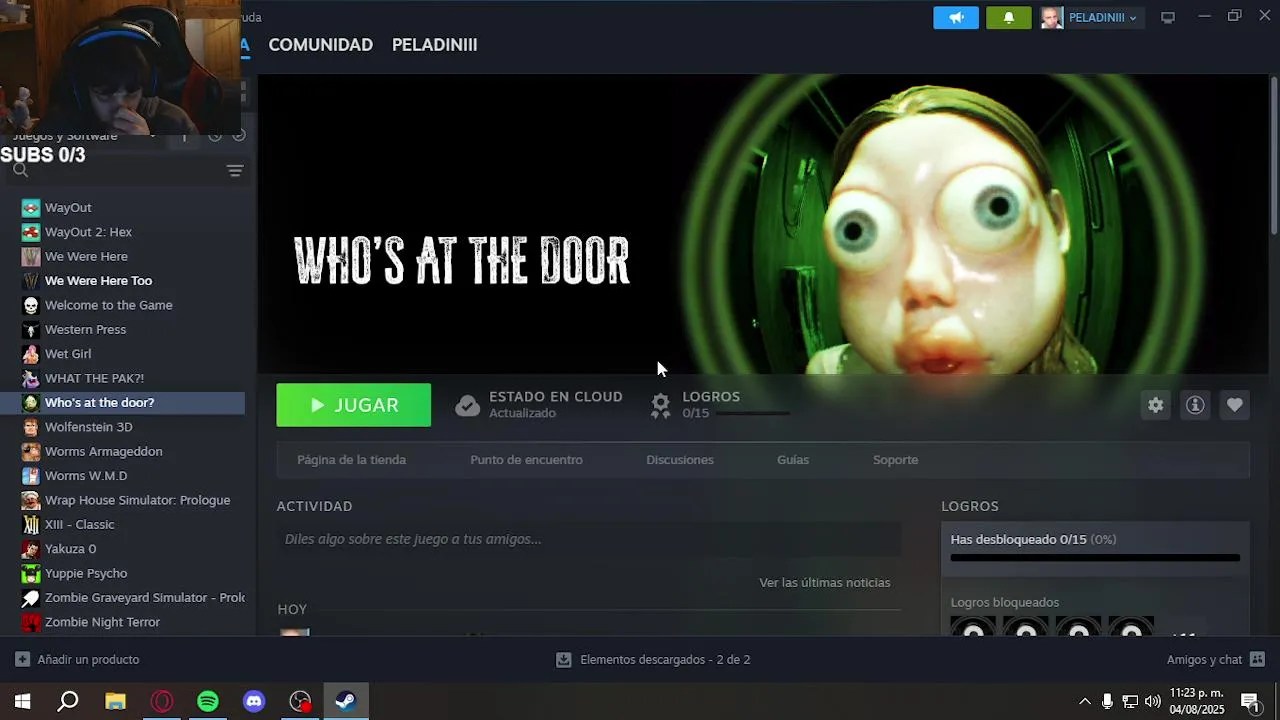Click the activity message input field
The height and width of the screenshot is (720, 1280).
[x=589, y=539]
